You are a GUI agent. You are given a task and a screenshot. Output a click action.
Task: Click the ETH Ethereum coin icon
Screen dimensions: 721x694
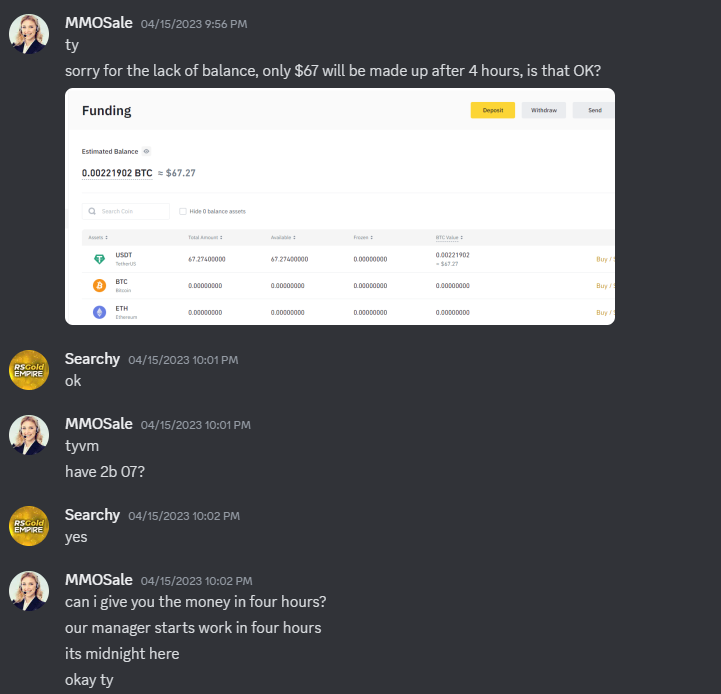[x=99, y=312]
